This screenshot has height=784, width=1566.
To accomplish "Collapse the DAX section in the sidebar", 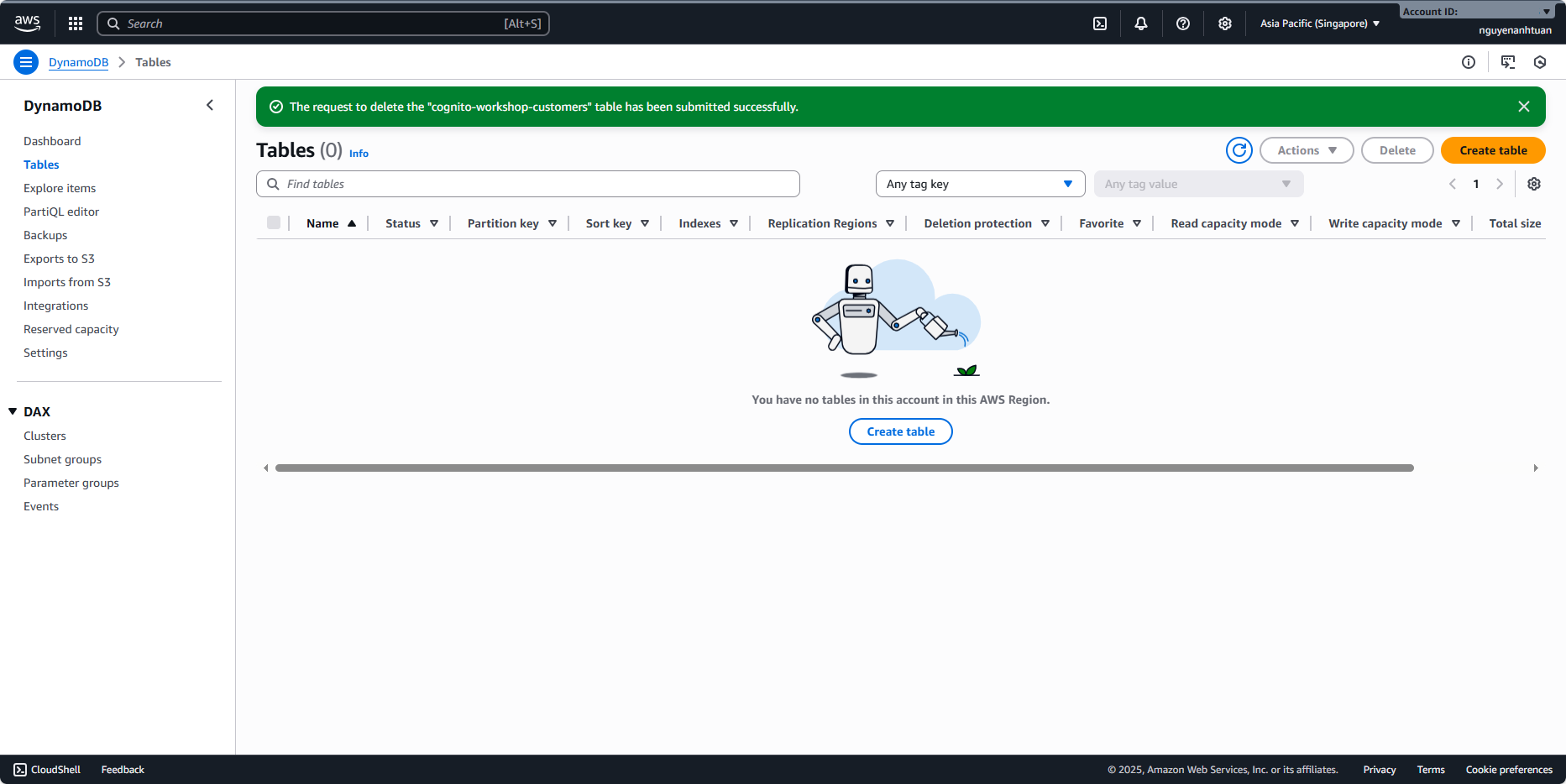I will (13, 411).
